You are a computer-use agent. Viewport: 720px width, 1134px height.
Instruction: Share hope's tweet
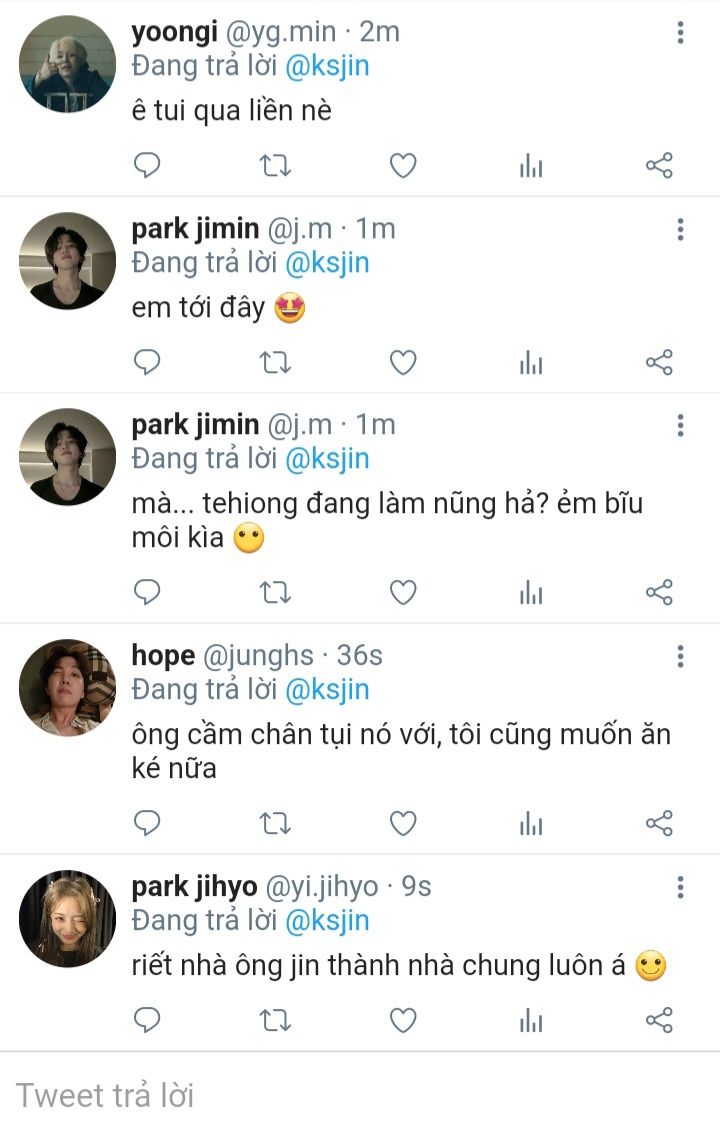click(x=659, y=823)
